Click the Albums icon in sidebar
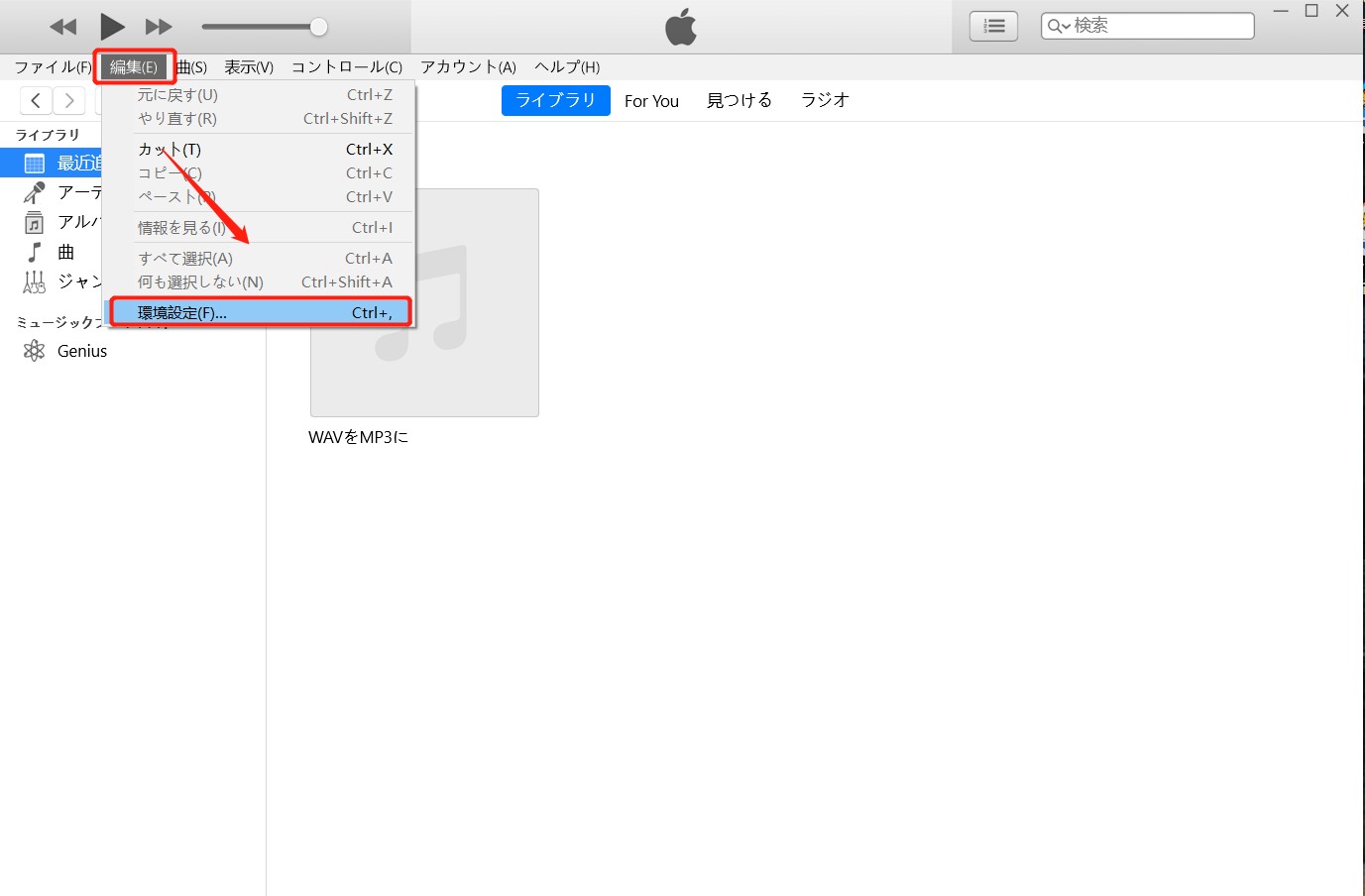Viewport: 1365px width, 896px height. click(35, 222)
